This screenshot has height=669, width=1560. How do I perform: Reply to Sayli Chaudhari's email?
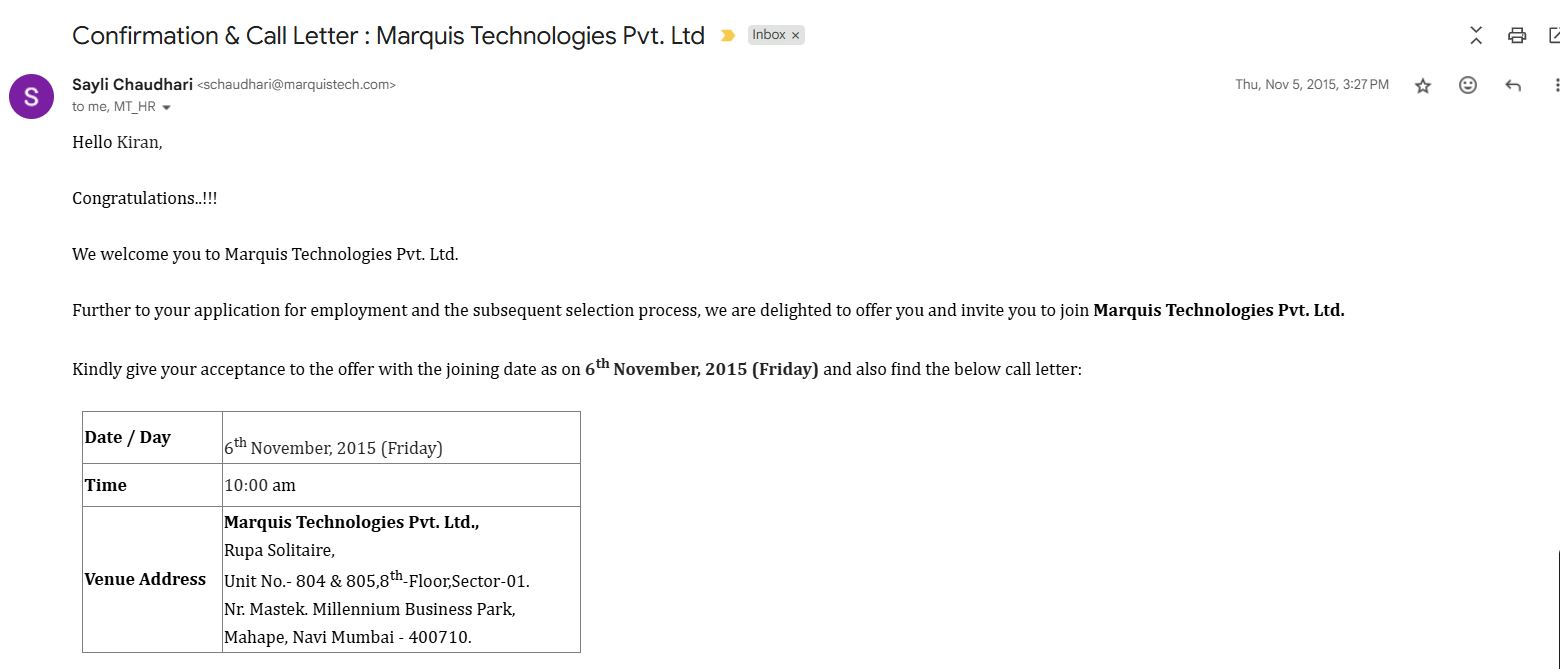pyautogui.click(x=1513, y=86)
